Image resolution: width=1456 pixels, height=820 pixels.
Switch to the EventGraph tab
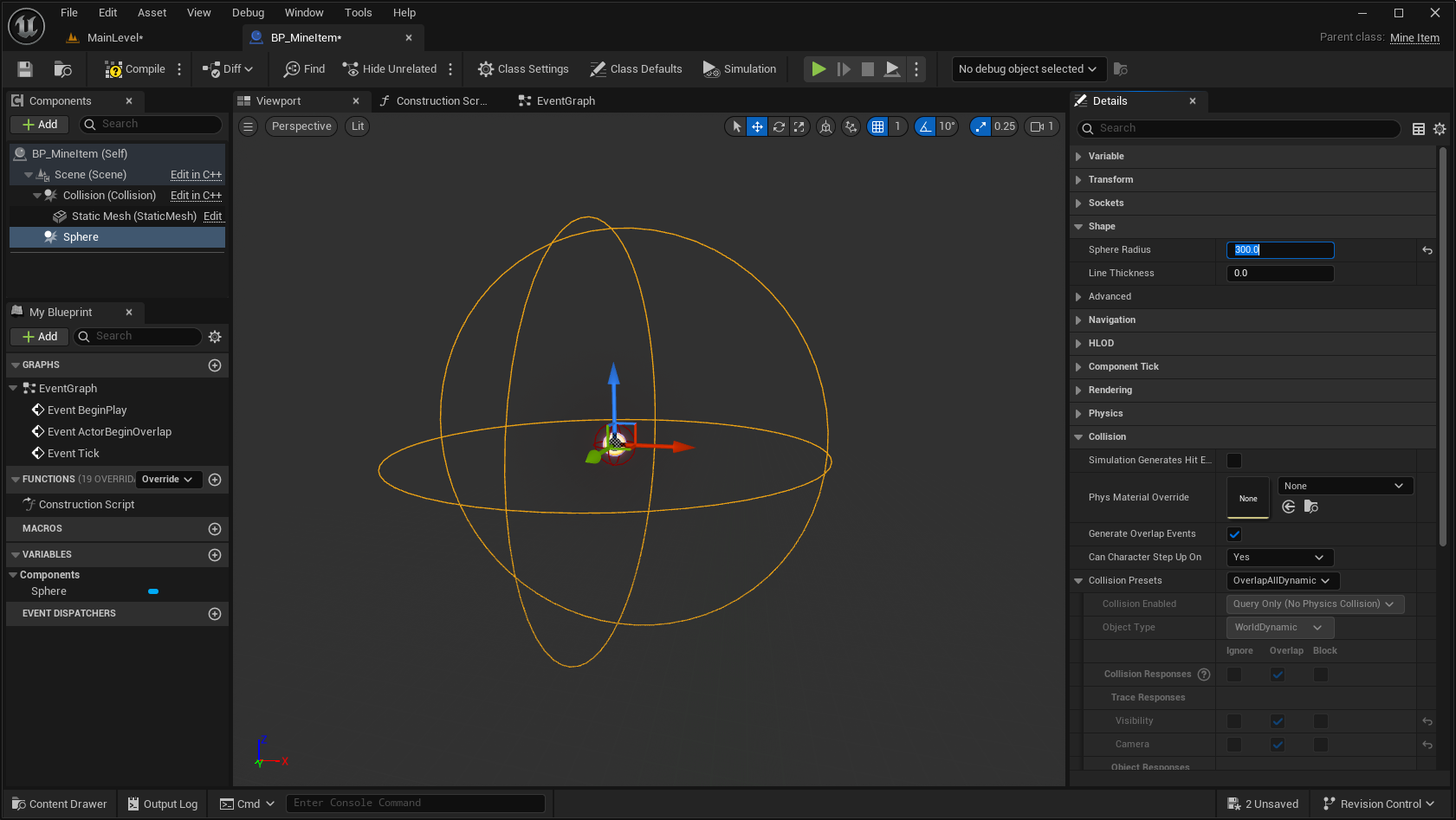pos(565,101)
